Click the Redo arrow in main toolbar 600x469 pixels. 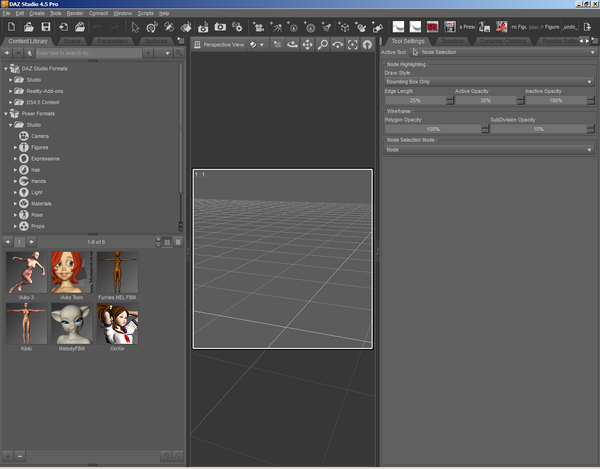pyautogui.click(x=114, y=27)
